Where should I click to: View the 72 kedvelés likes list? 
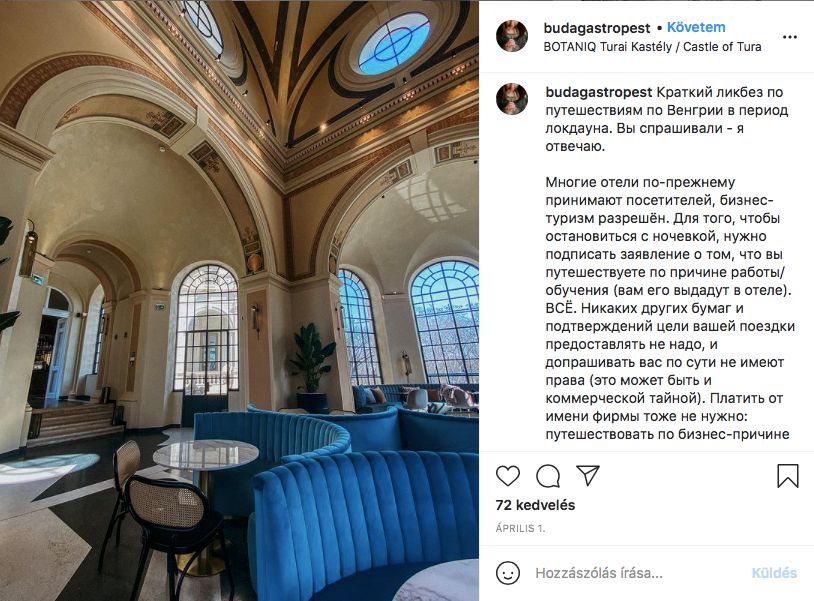click(x=535, y=505)
